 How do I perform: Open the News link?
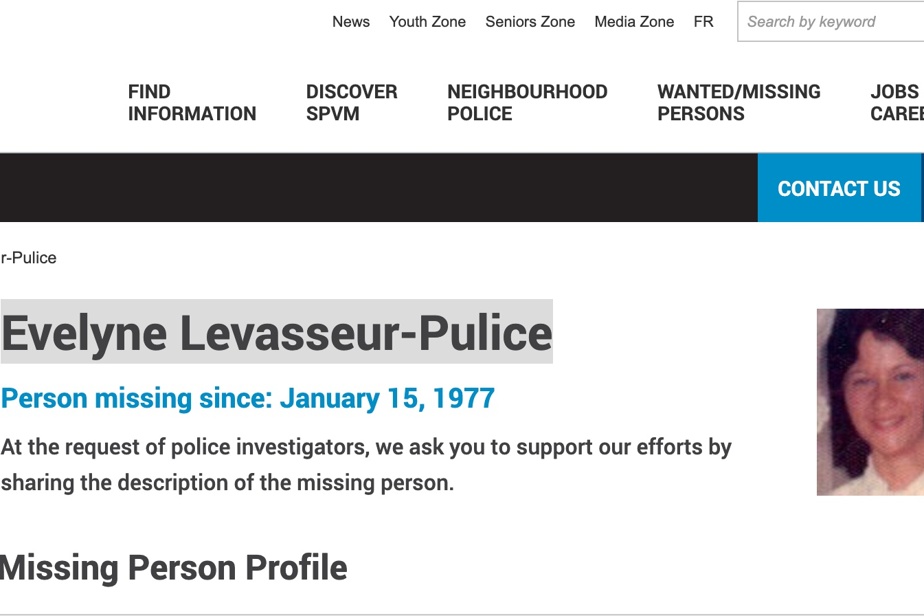[351, 22]
